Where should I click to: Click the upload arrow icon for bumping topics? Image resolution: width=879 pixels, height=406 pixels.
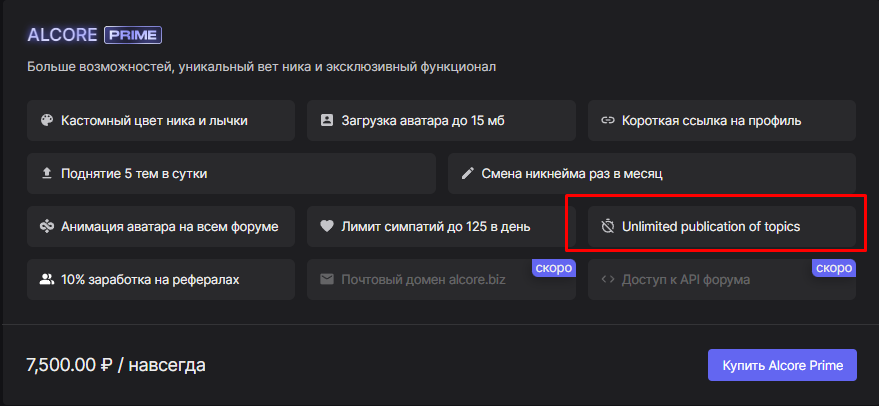pyautogui.click(x=46, y=173)
